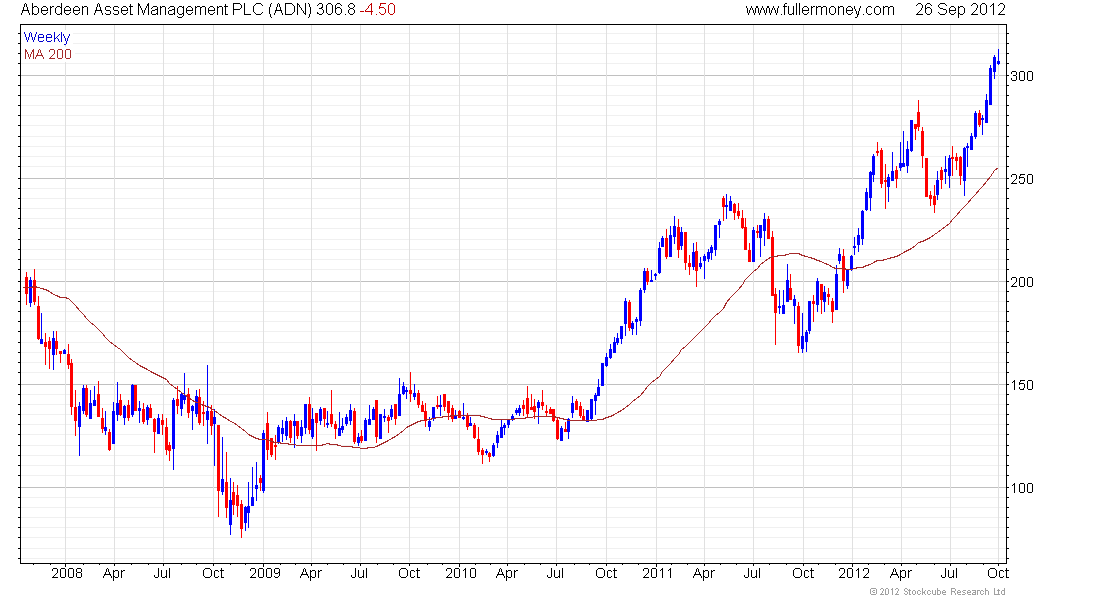Click the 'Apr' label after 2011
1100x600 pixels.
pyautogui.click(x=704, y=574)
